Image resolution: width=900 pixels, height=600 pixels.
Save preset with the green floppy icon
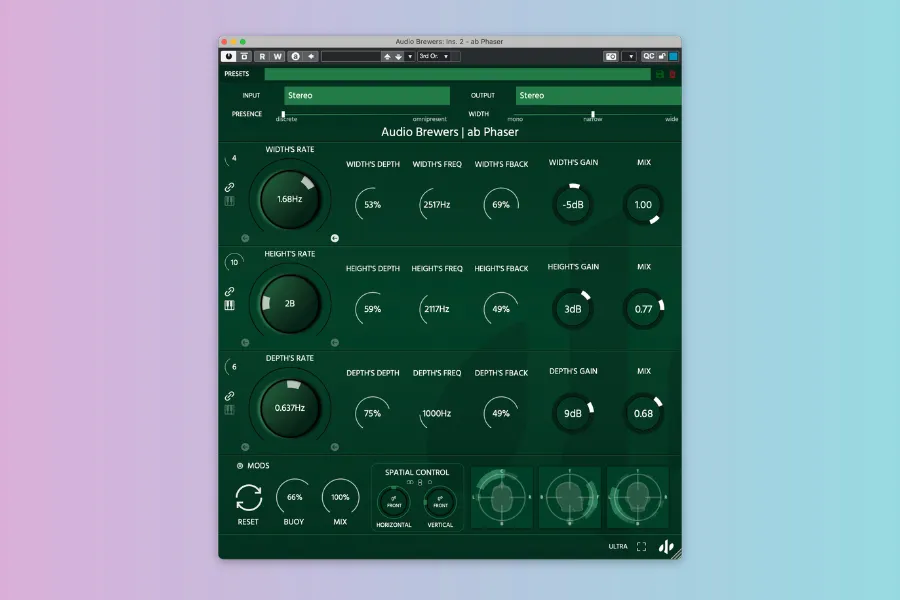[659, 74]
